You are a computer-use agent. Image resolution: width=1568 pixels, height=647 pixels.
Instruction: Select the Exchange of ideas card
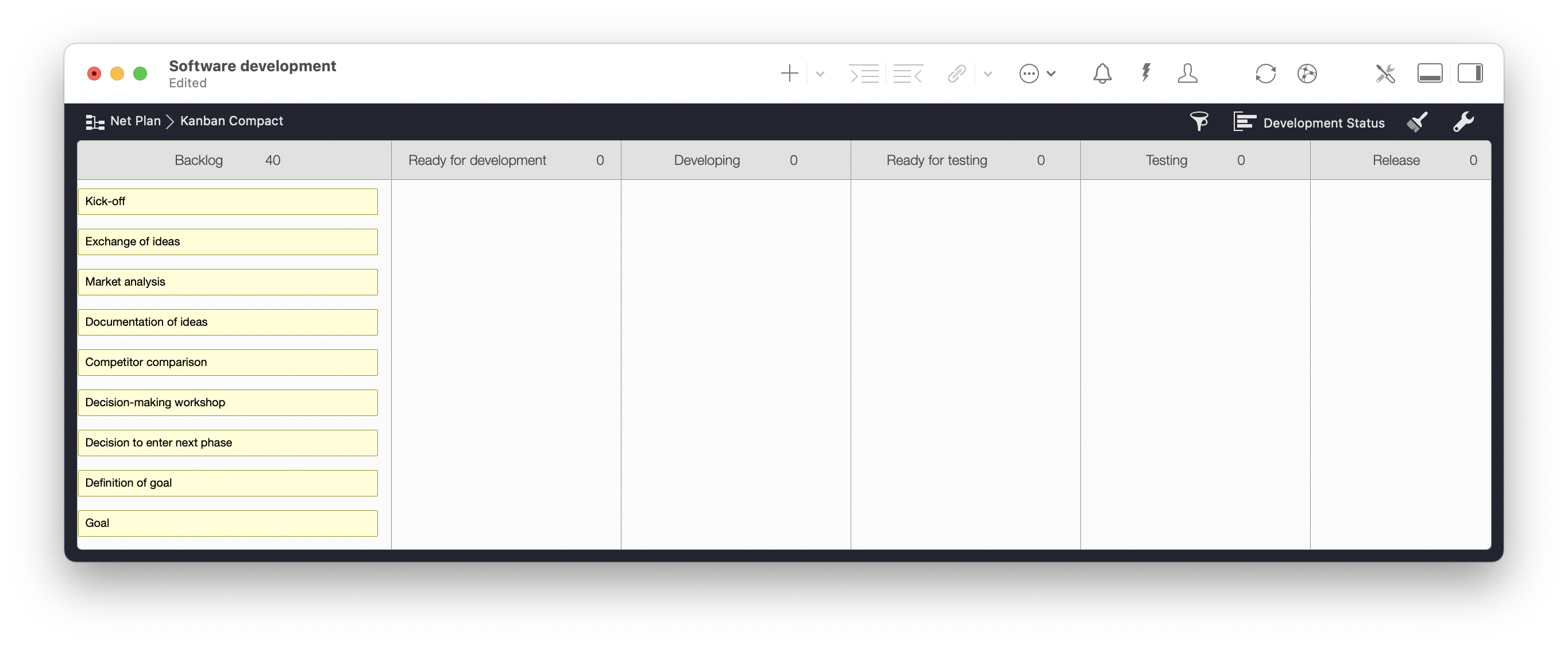[227, 242]
